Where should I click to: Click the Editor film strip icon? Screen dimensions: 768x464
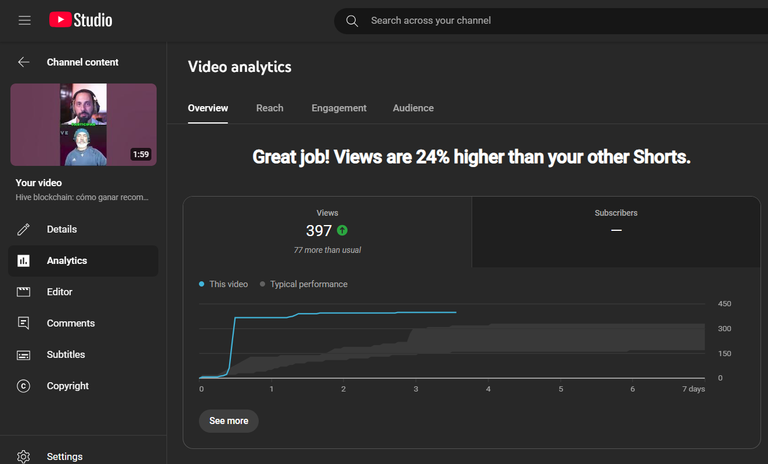click(x=24, y=292)
